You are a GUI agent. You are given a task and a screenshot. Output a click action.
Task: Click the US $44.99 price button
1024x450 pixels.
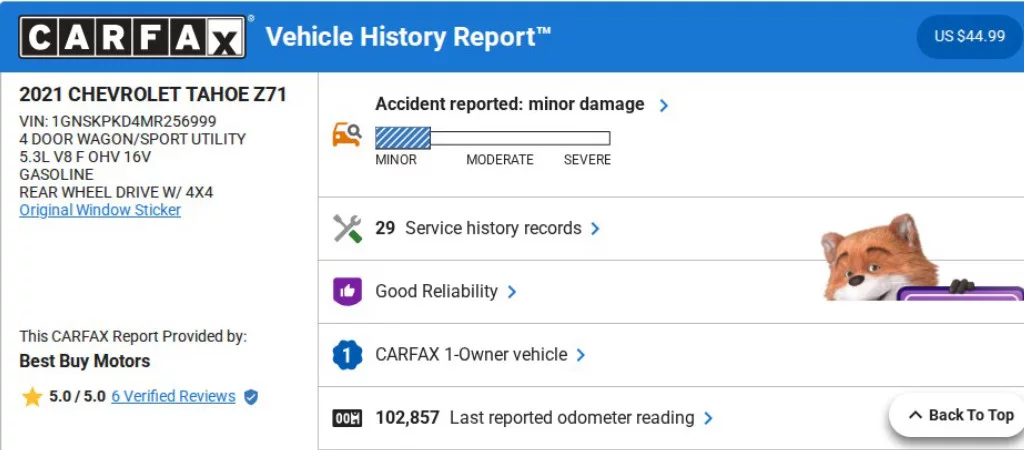969,37
